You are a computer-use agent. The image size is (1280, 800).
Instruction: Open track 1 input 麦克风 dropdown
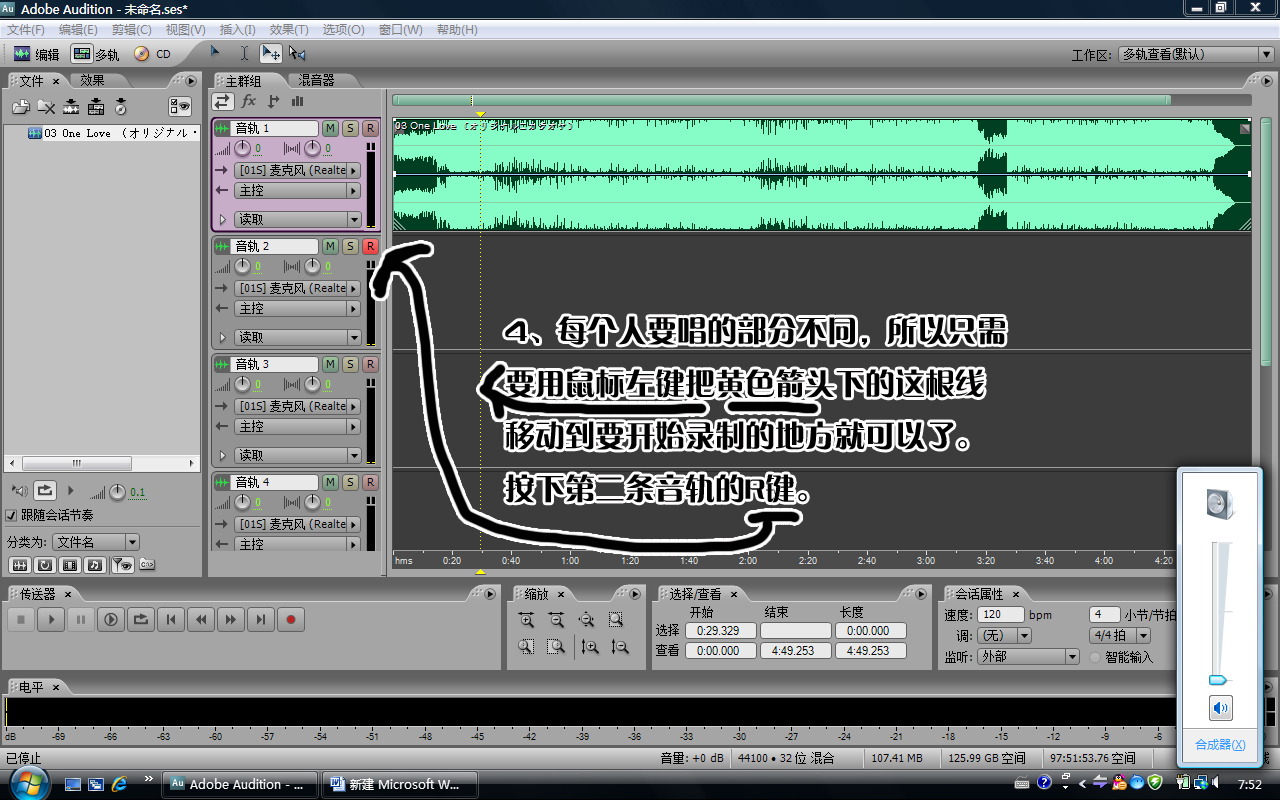[297, 171]
